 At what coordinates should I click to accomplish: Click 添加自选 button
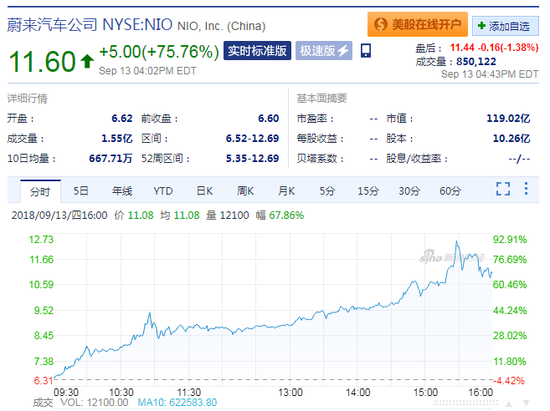click(505, 26)
